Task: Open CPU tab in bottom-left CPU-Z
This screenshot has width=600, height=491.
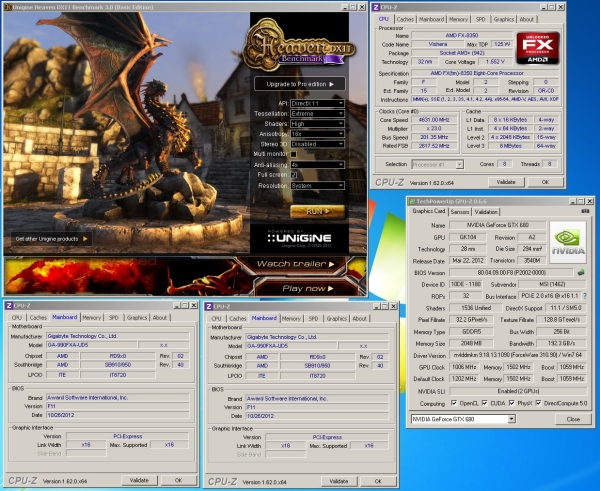Action: coord(17,318)
